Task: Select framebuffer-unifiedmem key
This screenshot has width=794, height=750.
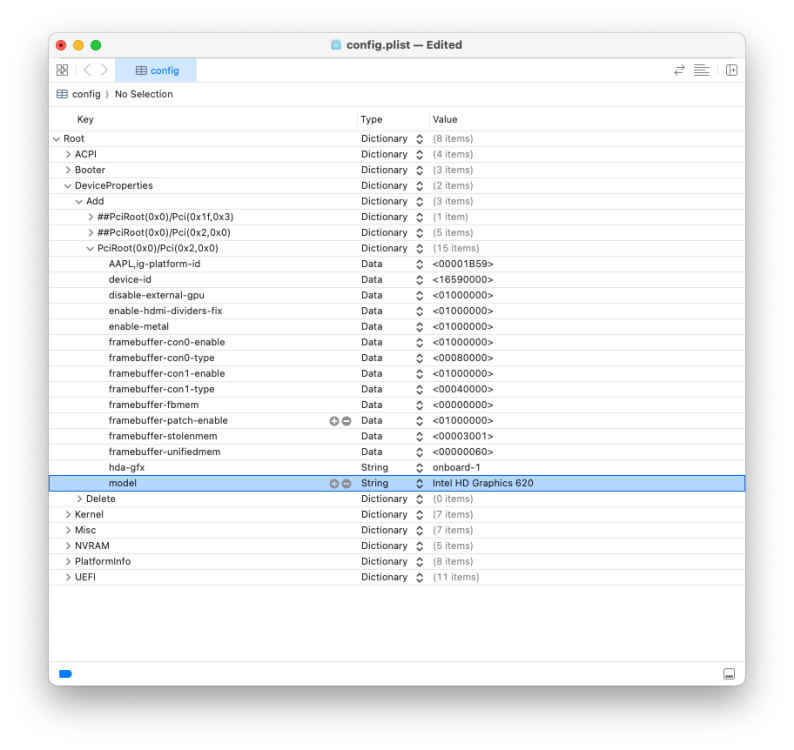Action: (165, 452)
